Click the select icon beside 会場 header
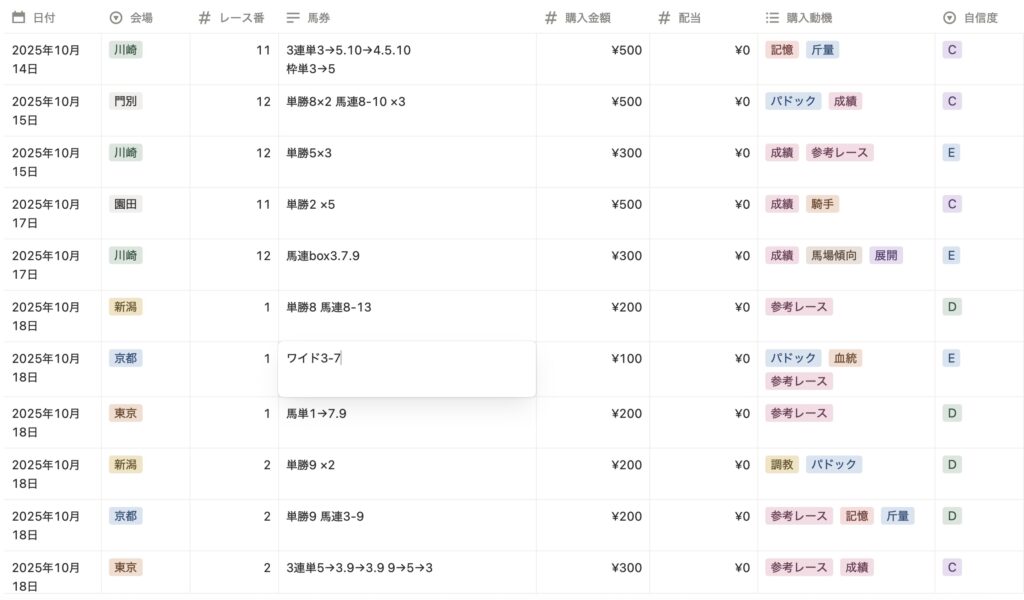 tap(116, 18)
